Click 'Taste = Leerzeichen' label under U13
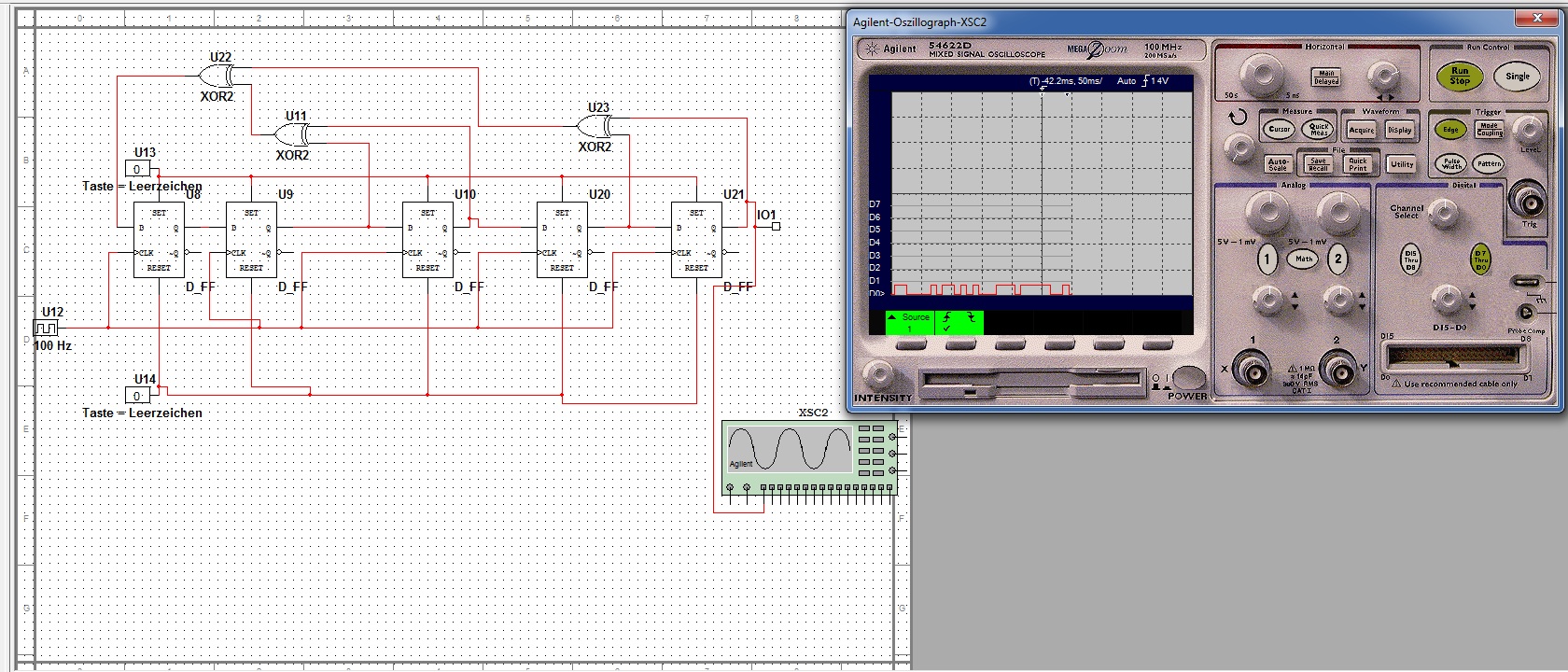The height and width of the screenshot is (672, 1568). click(142, 186)
